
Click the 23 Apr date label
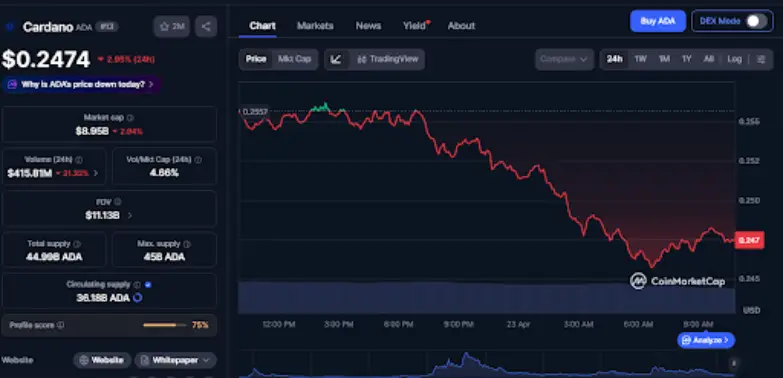coord(518,325)
